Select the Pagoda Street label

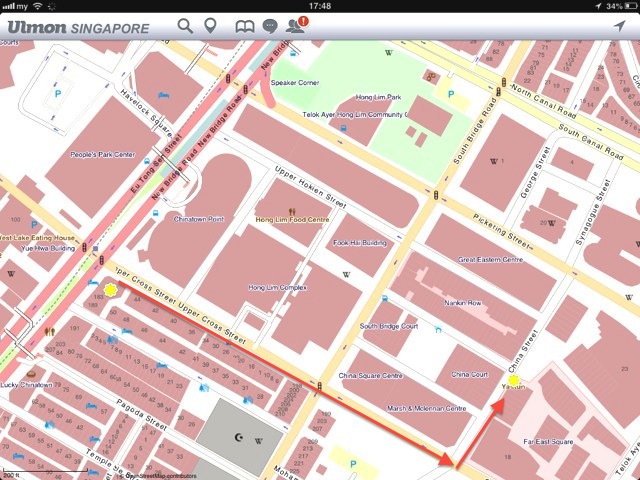142,415
